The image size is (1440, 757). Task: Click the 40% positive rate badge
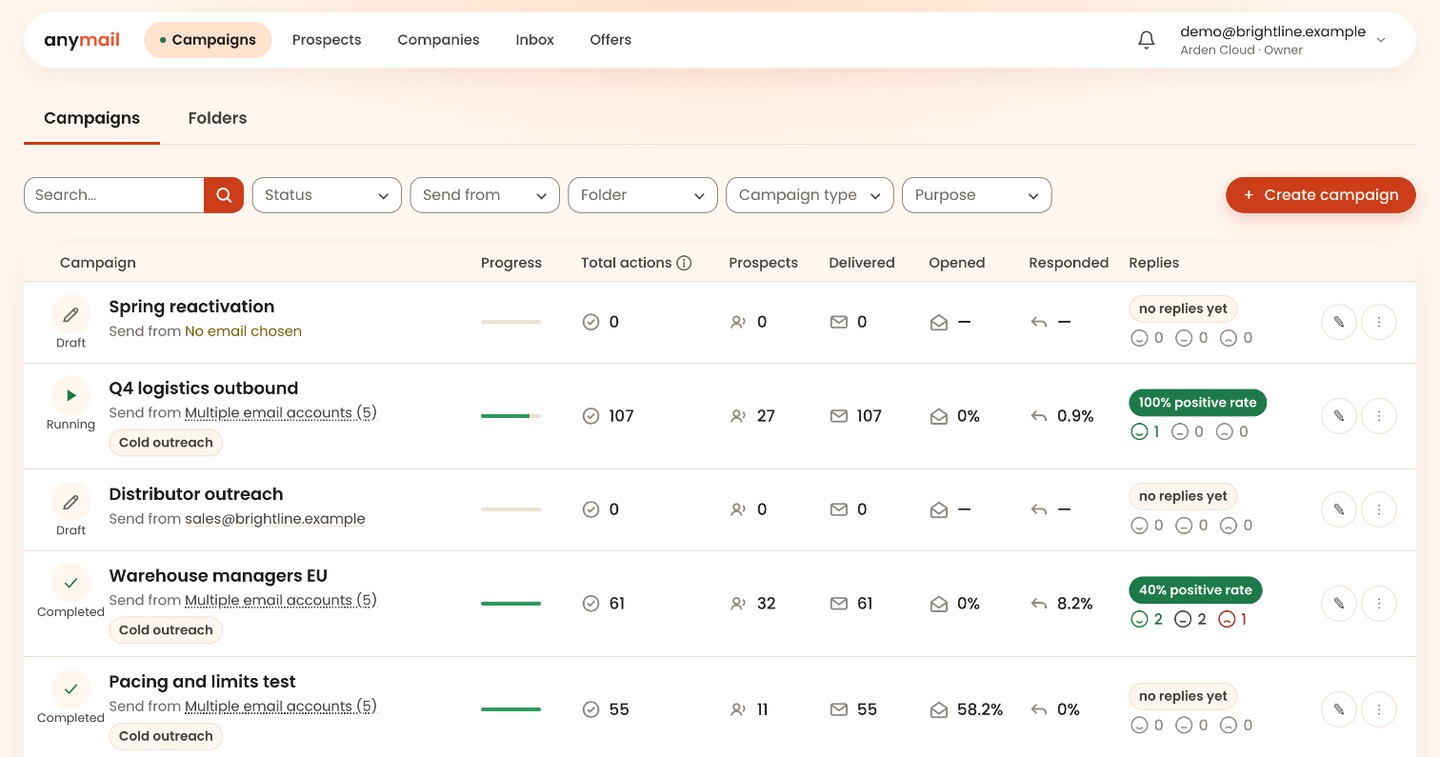point(1196,590)
